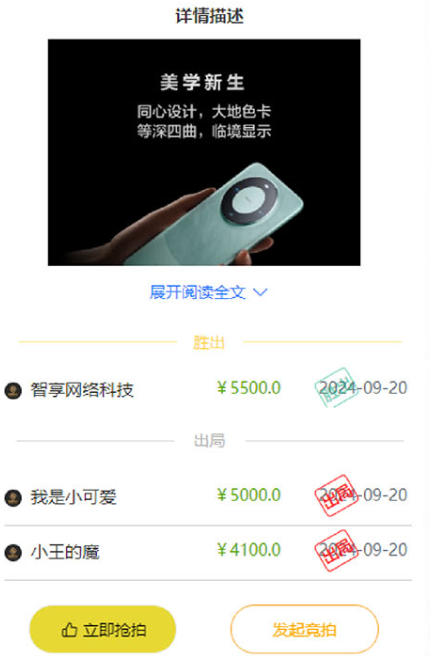The width and height of the screenshot is (430, 656).
Task: Open the 美学新生 phone product image
Action: point(204,152)
